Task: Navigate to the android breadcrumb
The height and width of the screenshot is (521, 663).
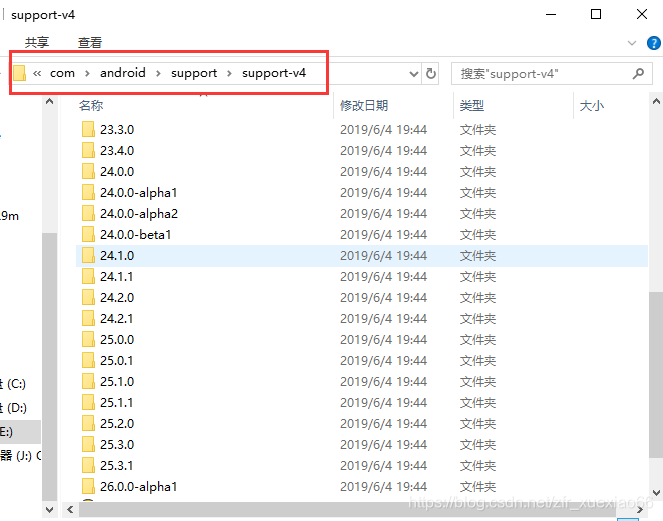Action: [123, 73]
